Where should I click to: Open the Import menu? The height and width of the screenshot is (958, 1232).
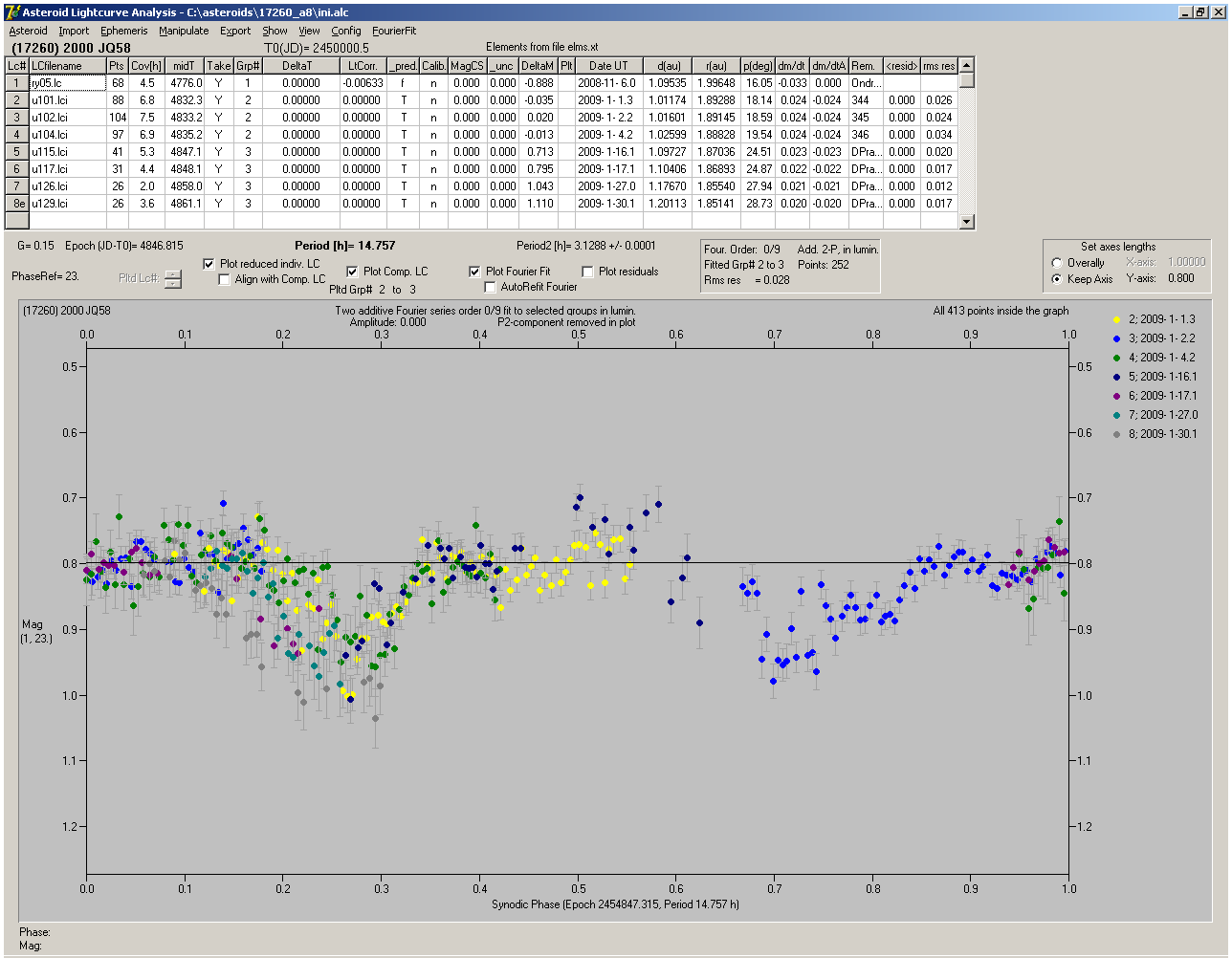(x=74, y=31)
